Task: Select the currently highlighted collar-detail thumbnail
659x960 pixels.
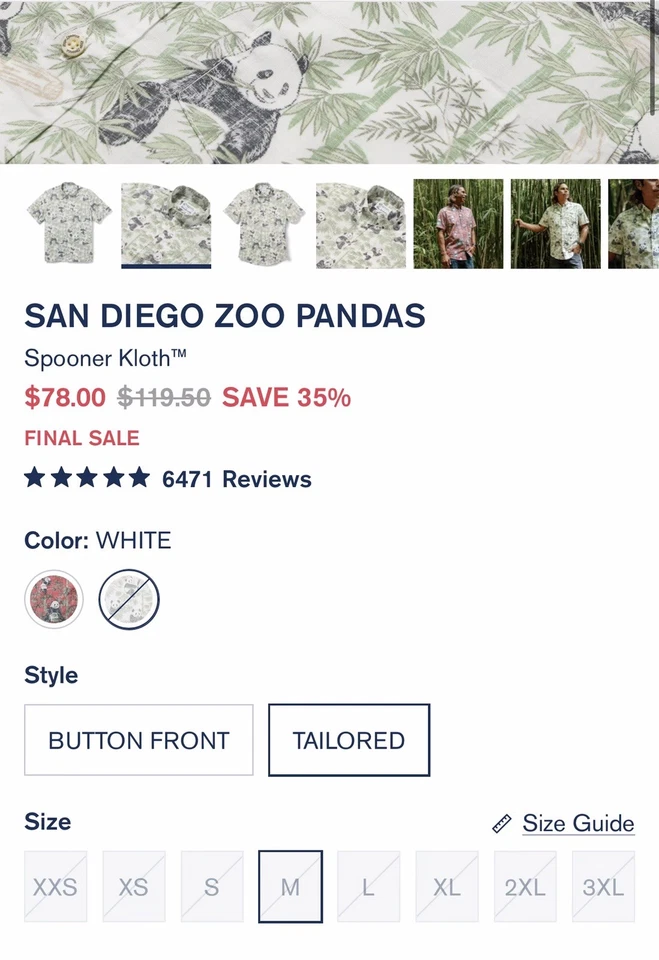Action: (167, 222)
